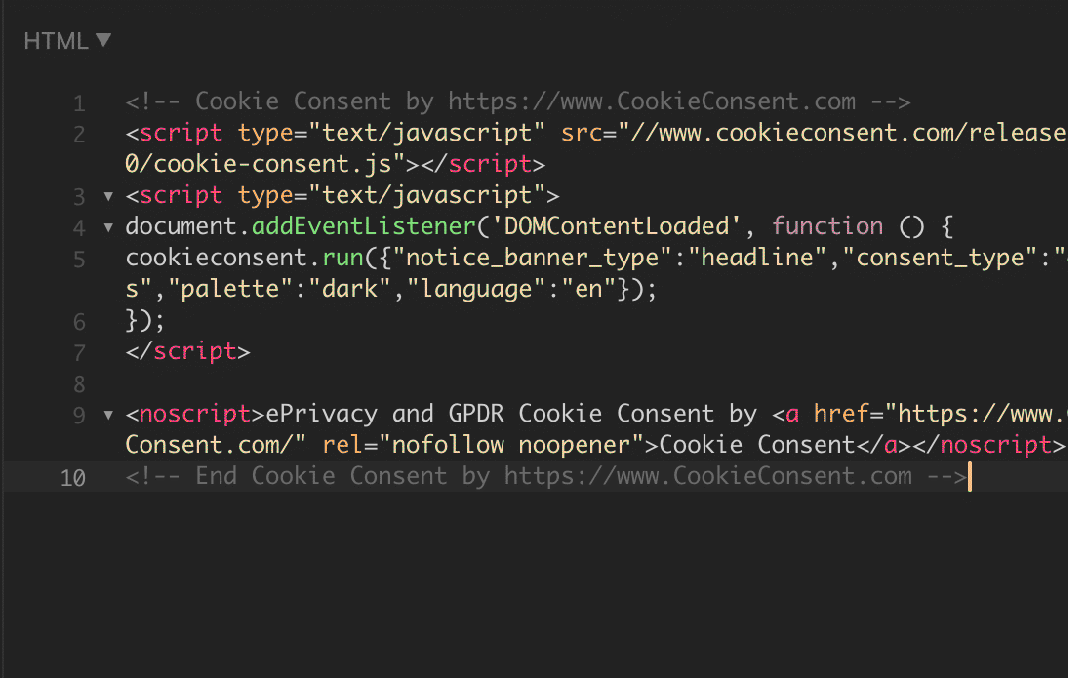This screenshot has width=1068, height=678.
Task: Click 'DOMContentLoaded' string on line 4
Action: [x=615, y=226]
